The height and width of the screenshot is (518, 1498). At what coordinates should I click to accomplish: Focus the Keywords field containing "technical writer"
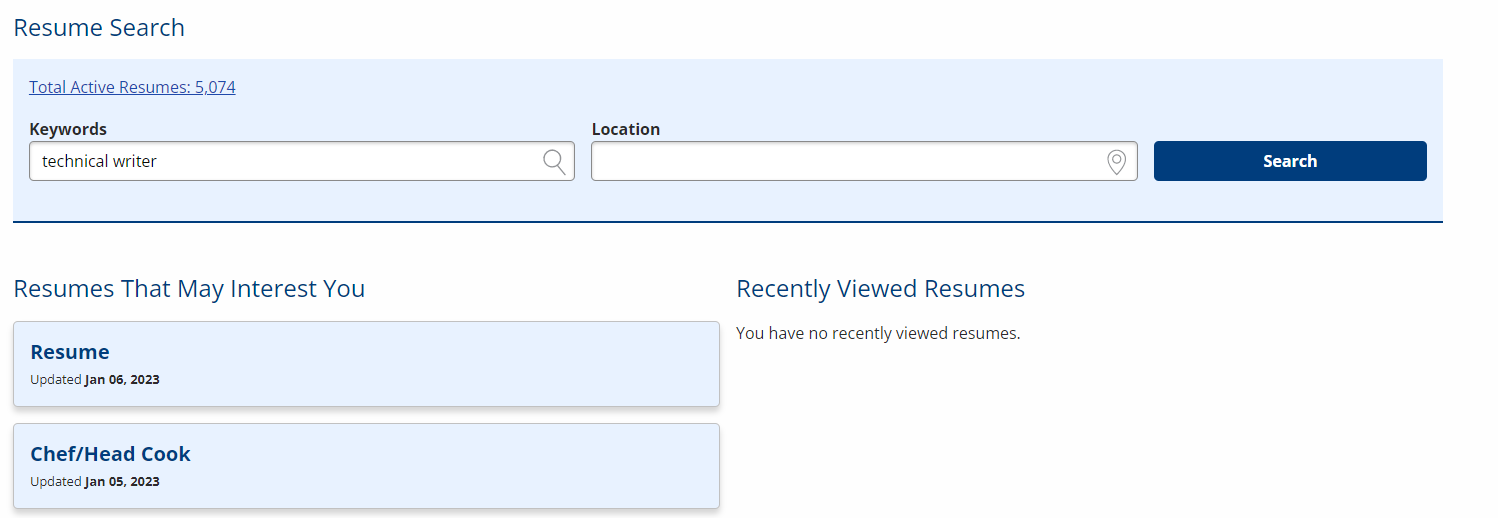(x=302, y=161)
